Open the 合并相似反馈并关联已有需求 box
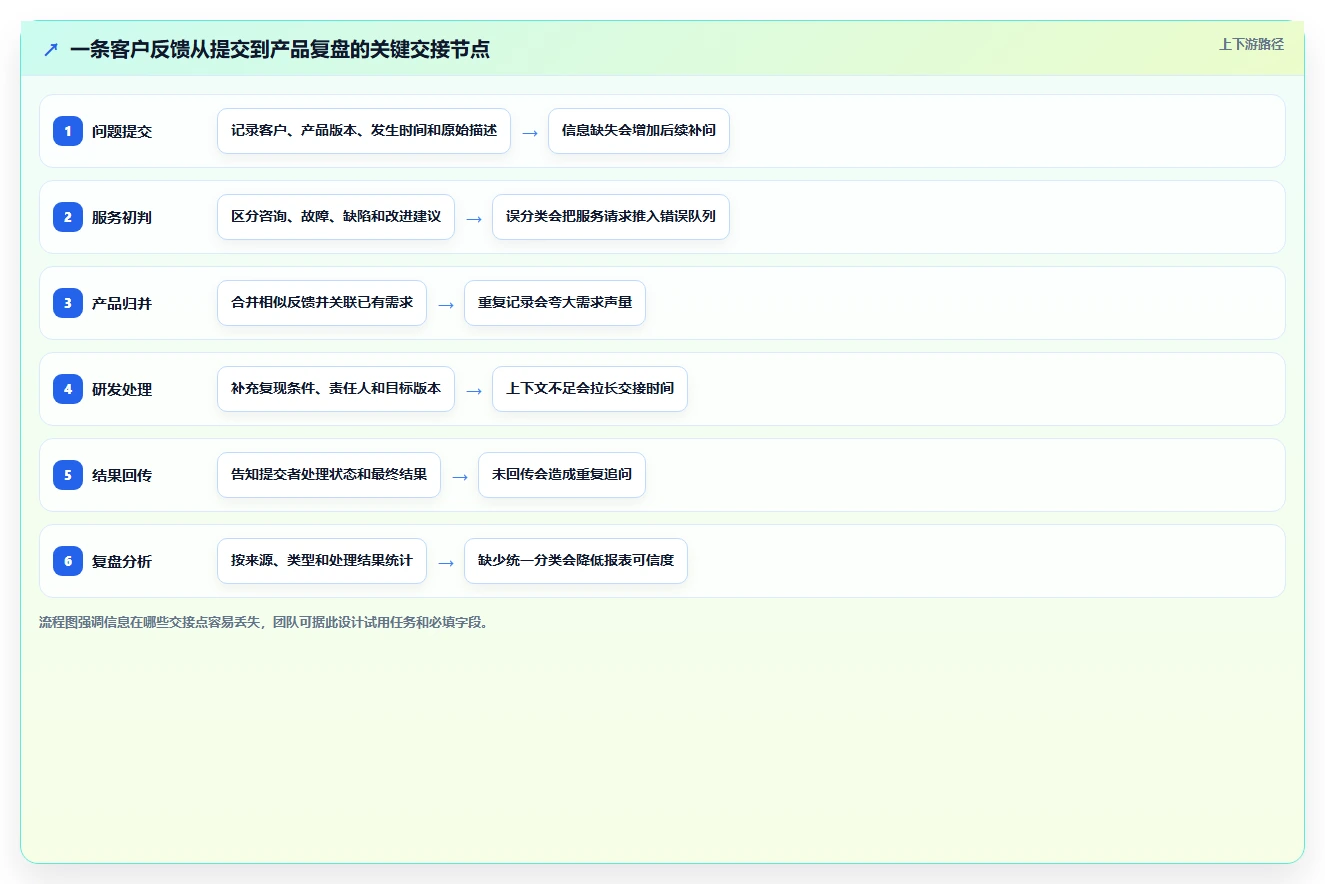Viewport: 1325px width, 884px height. click(x=322, y=303)
